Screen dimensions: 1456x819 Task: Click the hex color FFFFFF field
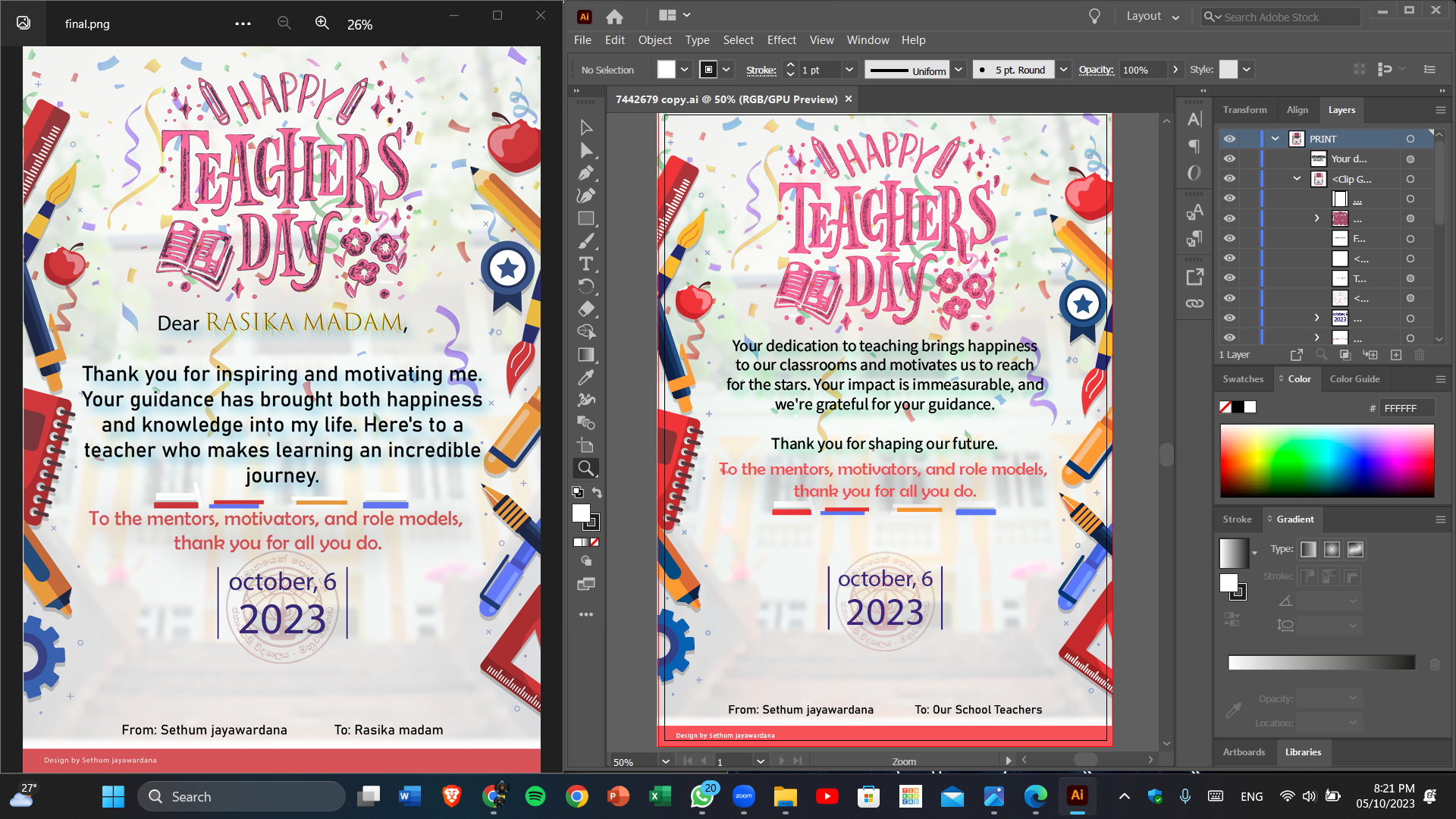tap(1405, 408)
